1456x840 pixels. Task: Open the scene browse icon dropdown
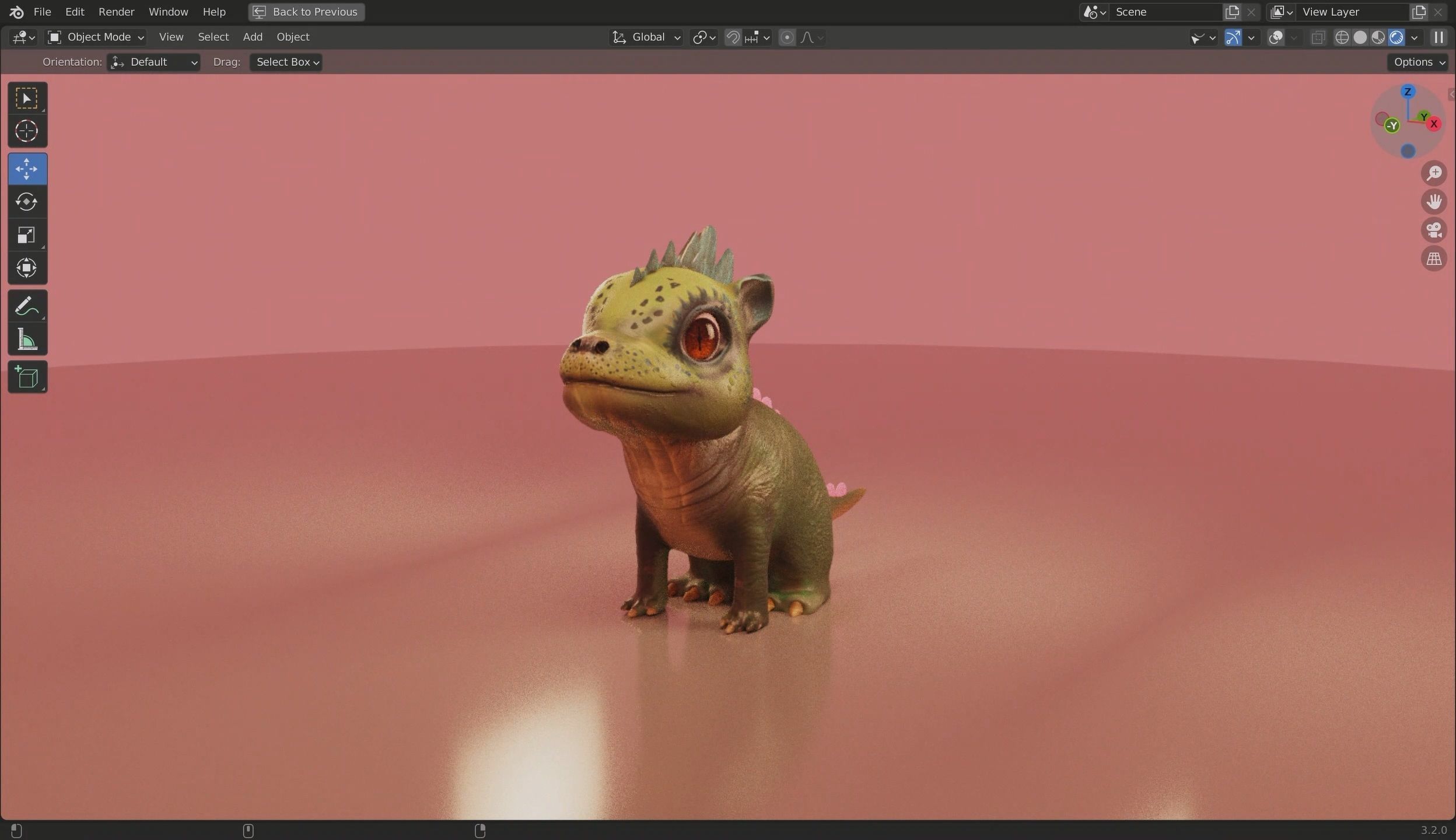pyautogui.click(x=1094, y=12)
